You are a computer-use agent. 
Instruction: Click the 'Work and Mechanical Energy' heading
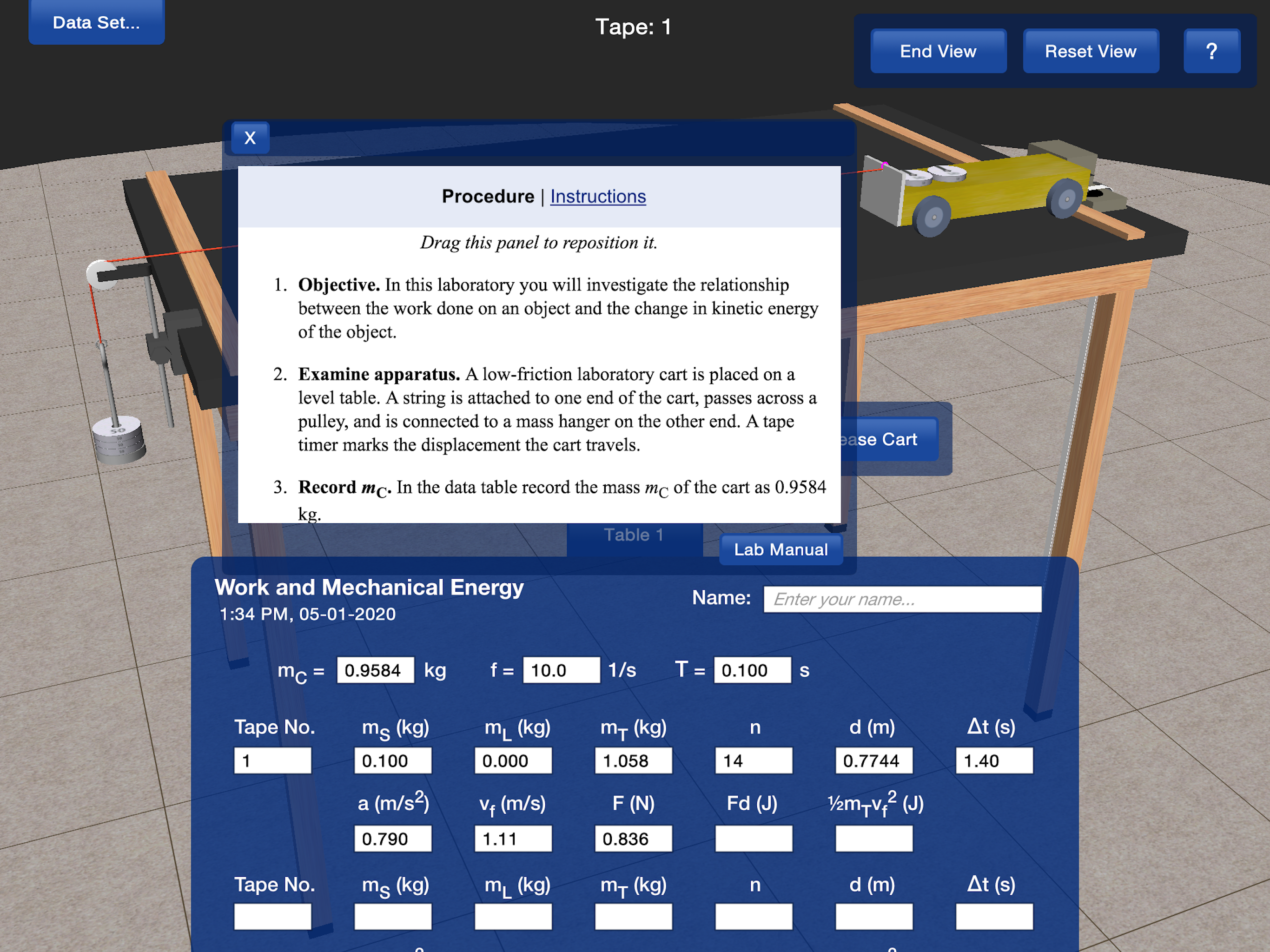coord(369,588)
